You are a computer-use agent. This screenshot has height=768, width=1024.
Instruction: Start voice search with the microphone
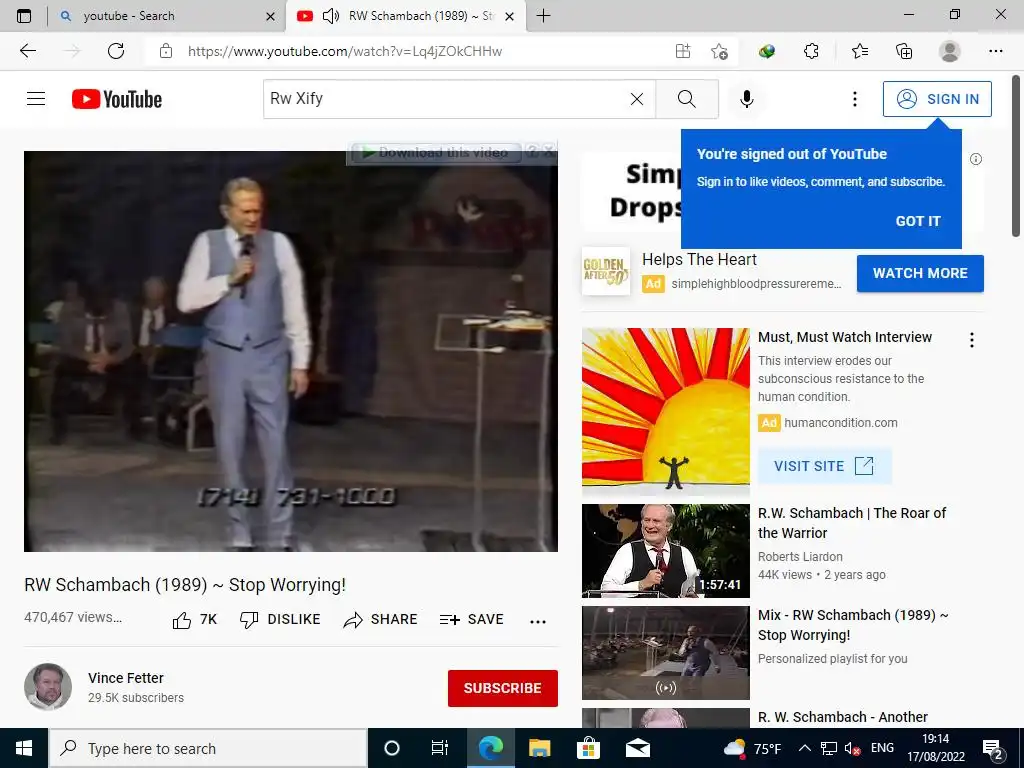click(746, 99)
